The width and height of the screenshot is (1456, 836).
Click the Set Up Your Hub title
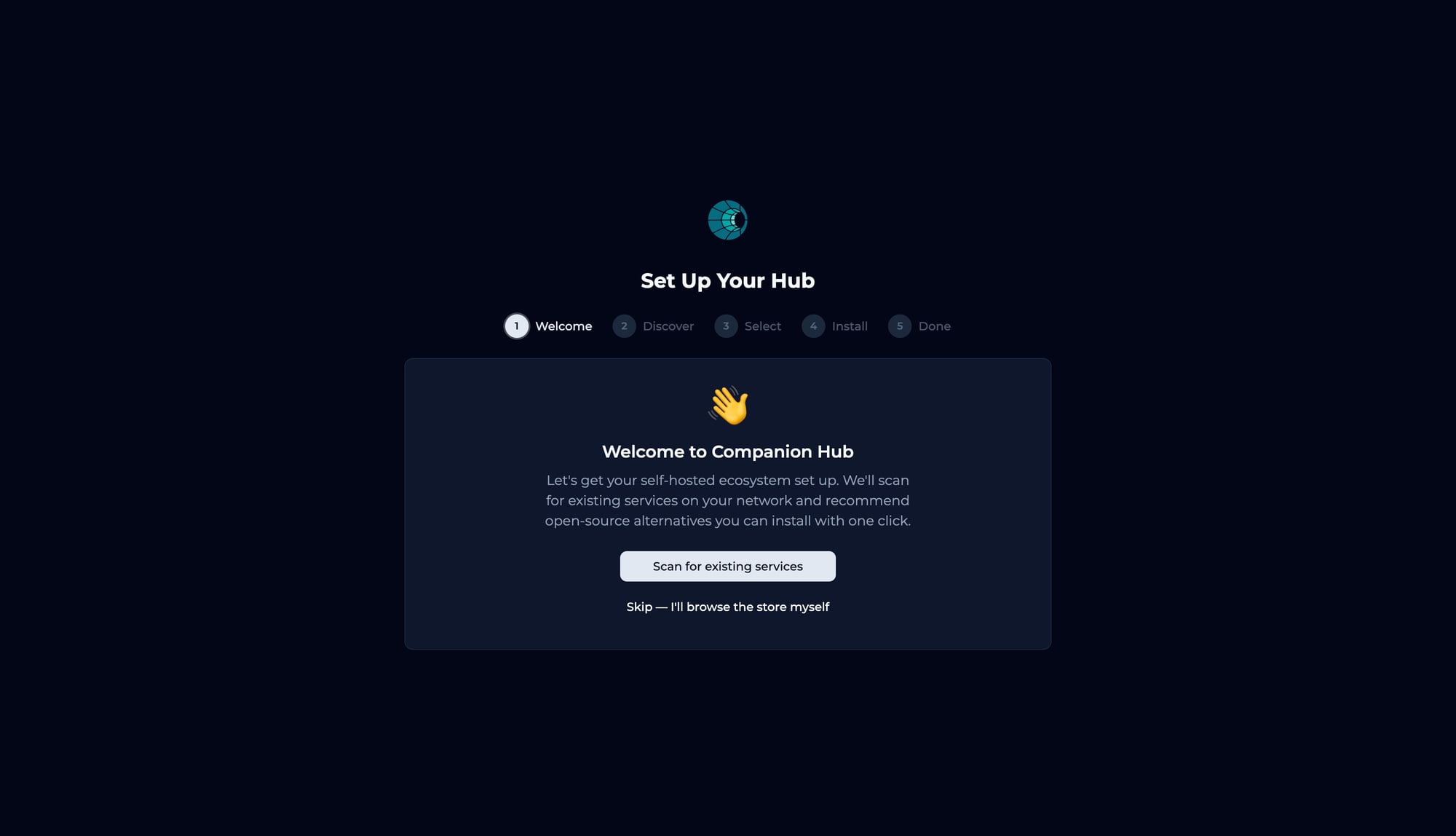[728, 280]
